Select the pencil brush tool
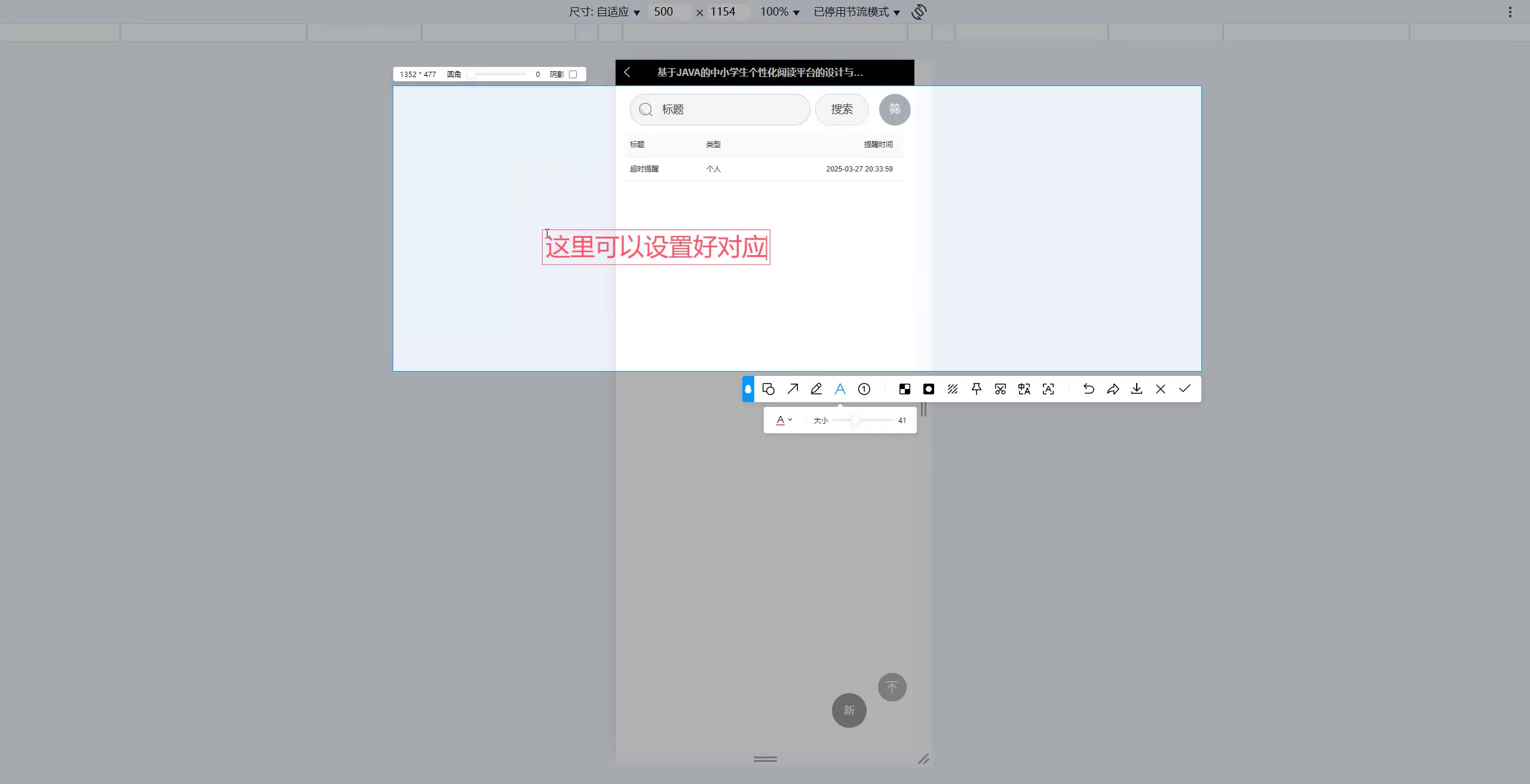 pos(816,389)
